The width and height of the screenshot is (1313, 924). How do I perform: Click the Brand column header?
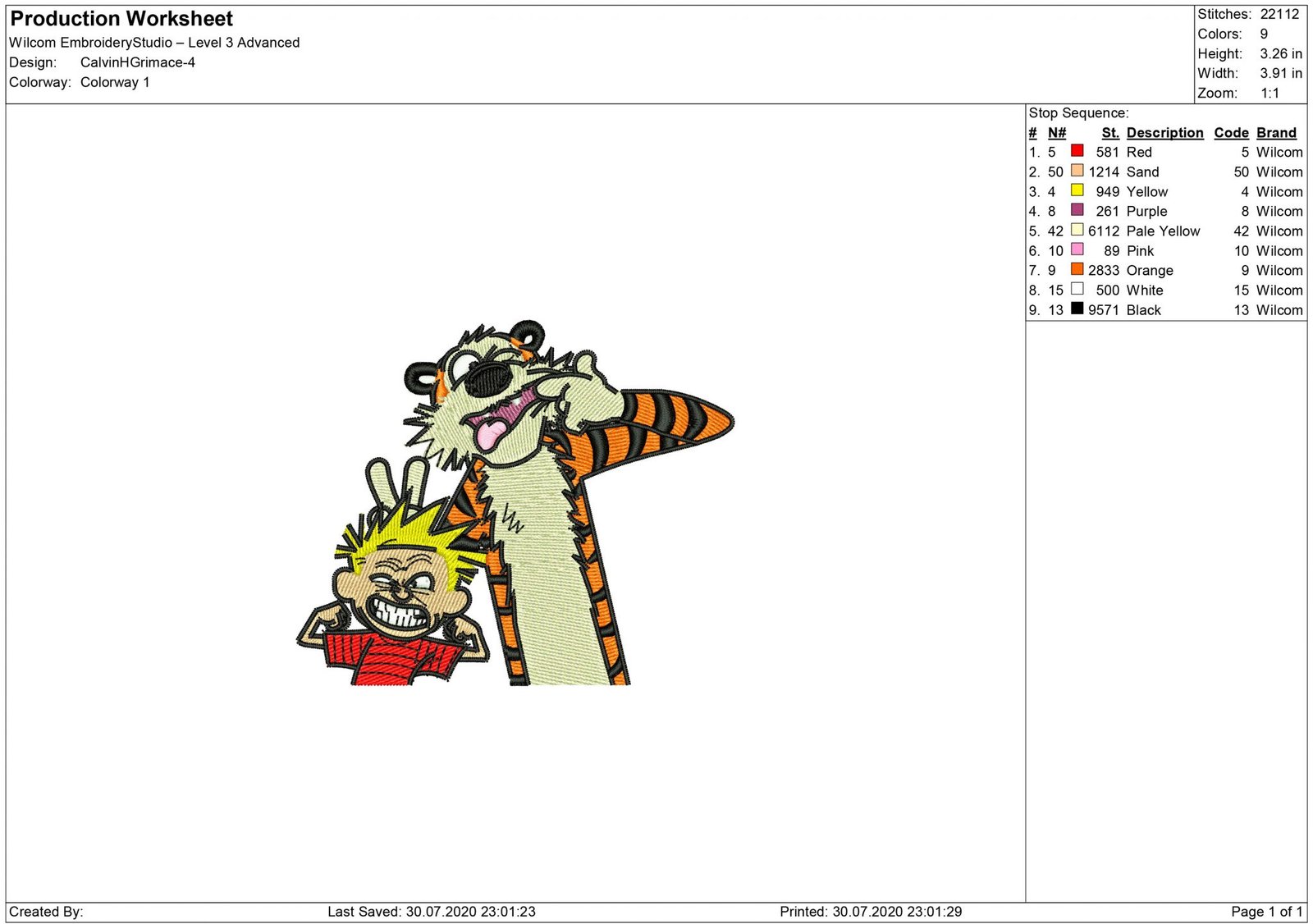(1276, 132)
